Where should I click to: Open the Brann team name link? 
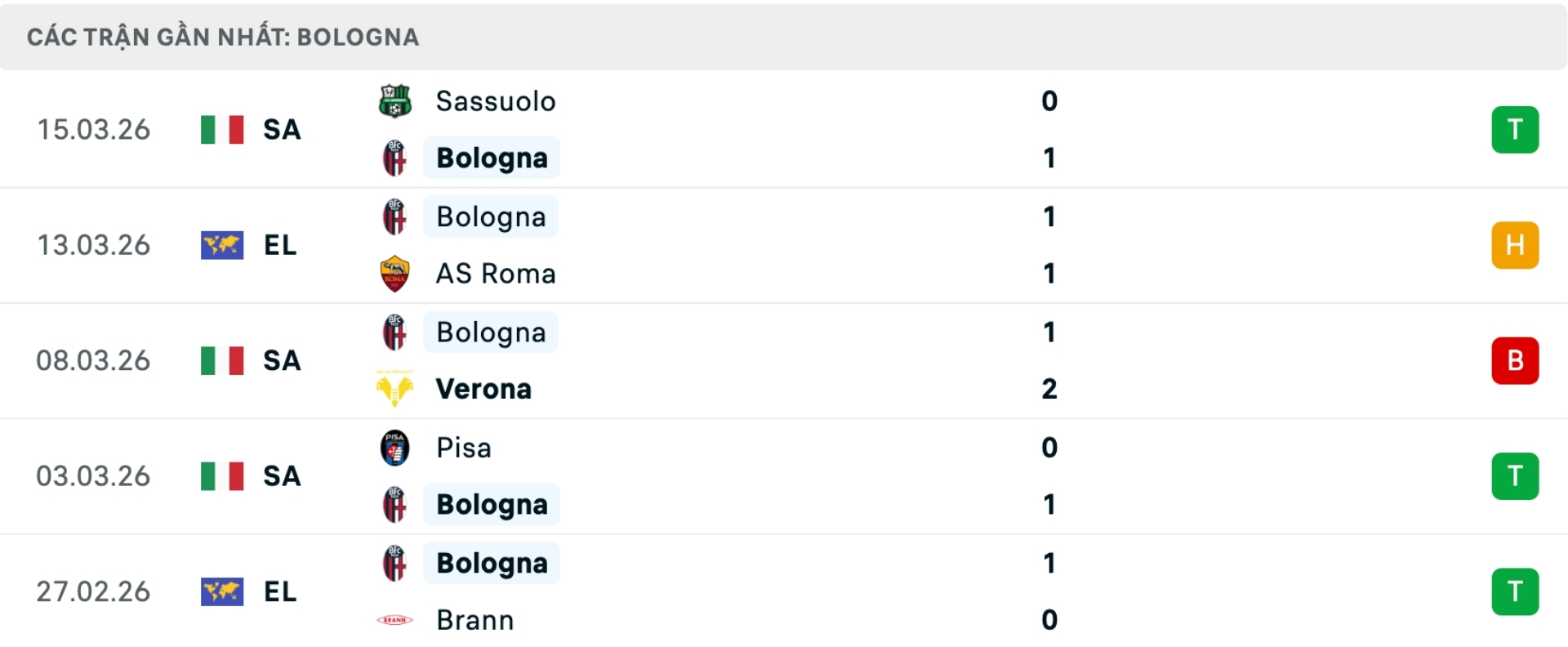tap(475, 620)
